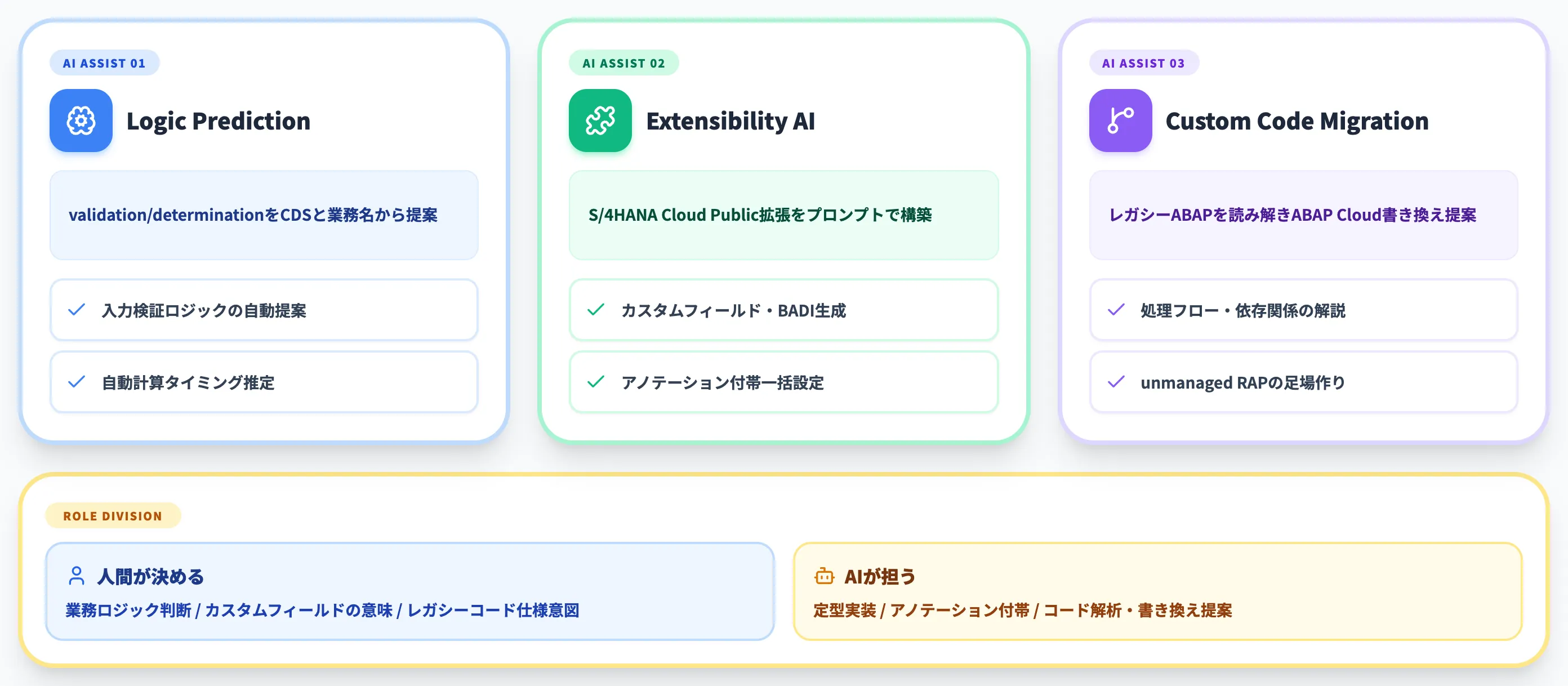Viewport: 1568px width, 686px height.
Task: Click the purple branch icon beside Custom Code Migration
Action: pyautogui.click(x=1121, y=121)
